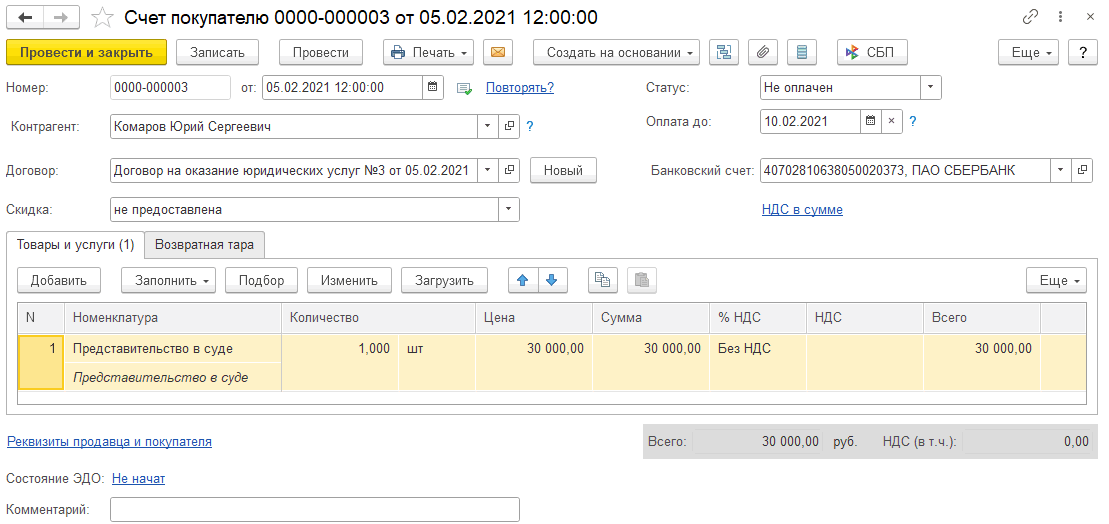This screenshot has height=524, width=1109.
Task: Open the document structure icon
Action: (723, 53)
